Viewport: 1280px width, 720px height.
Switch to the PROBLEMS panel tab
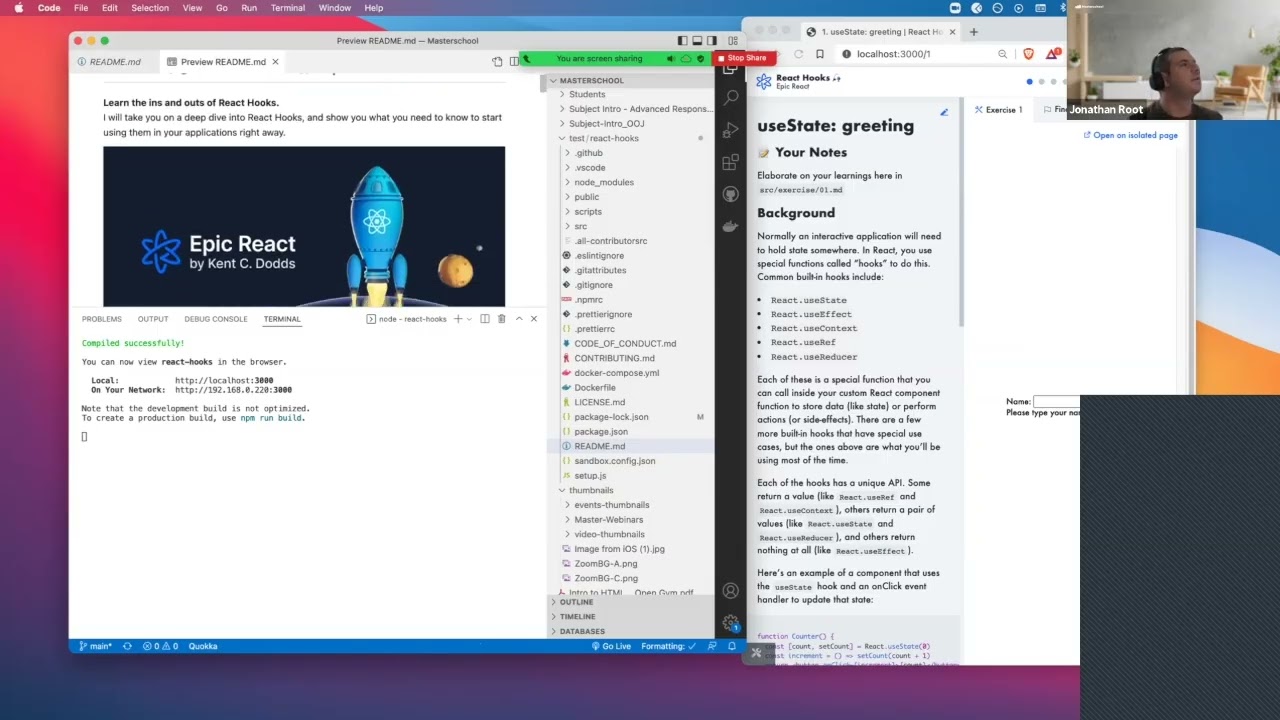(x=102, y=319)
